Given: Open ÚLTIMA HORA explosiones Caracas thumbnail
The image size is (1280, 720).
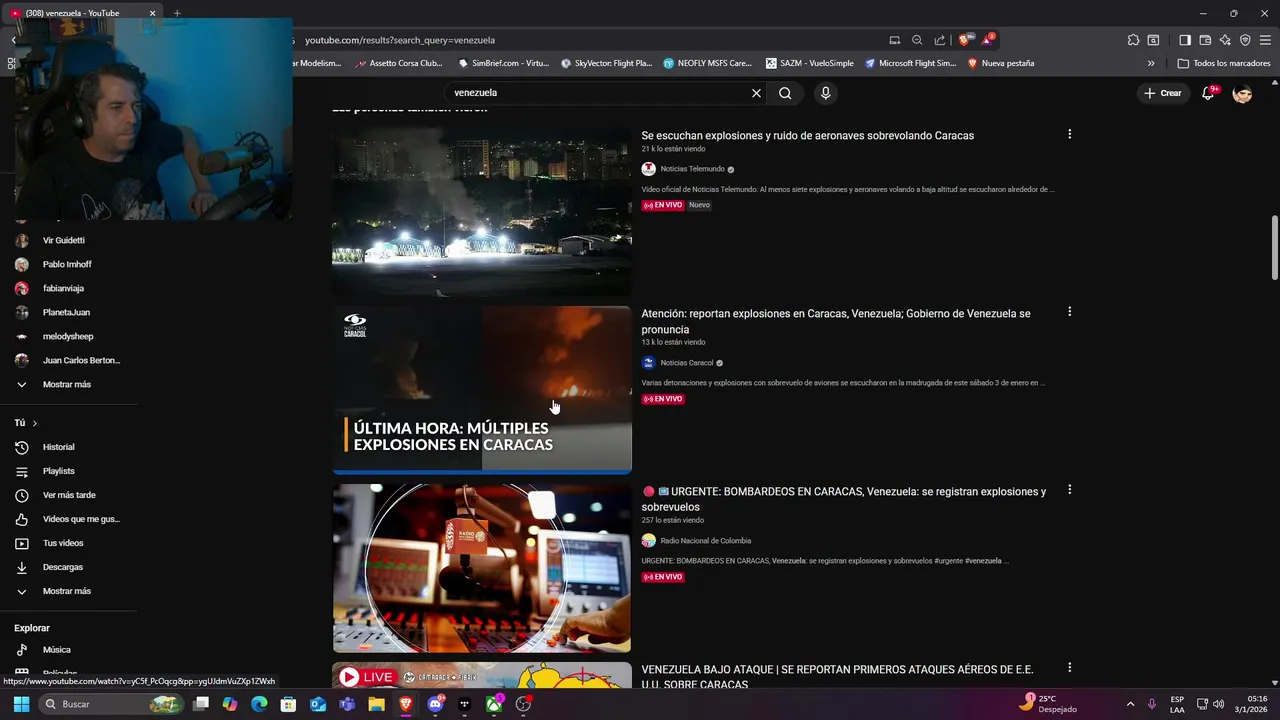Looking at the screenshot, I should coord(482,390).
